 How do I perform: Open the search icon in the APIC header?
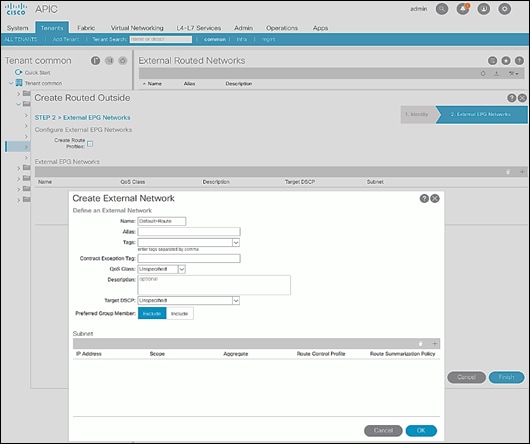point(442,9)
